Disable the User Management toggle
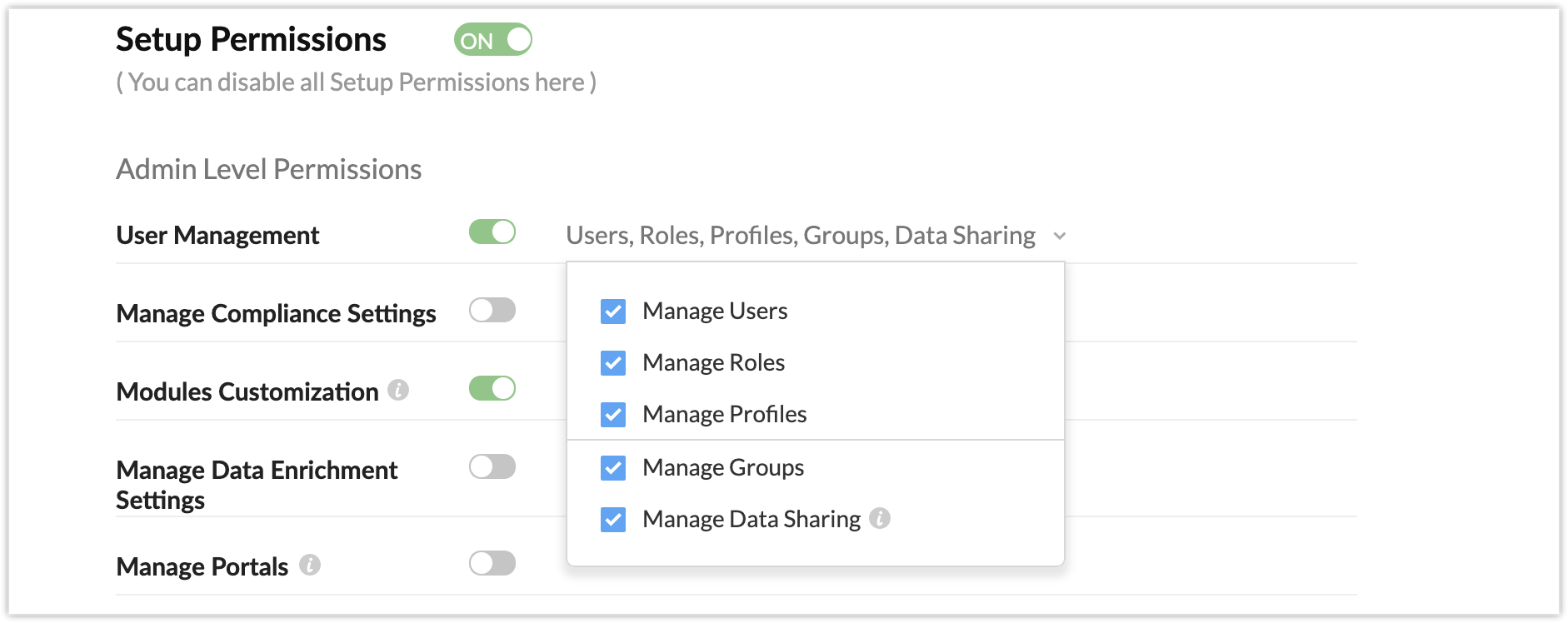This screenshot has height=623, width=1568. (492, 232)
